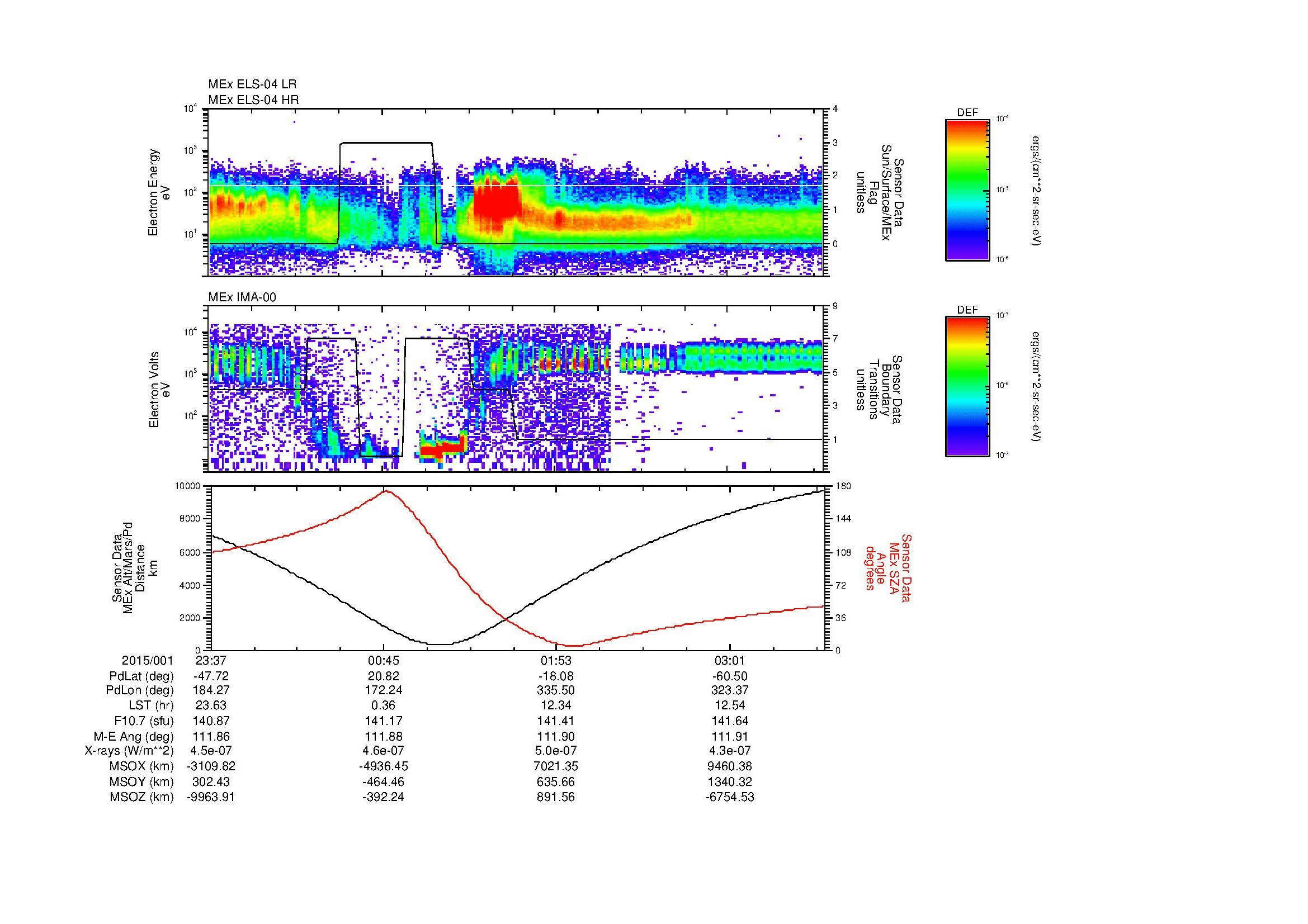Click the PdLat value 20.82
This screenshot has width=1308, height=924.
(x=384, y=676)
